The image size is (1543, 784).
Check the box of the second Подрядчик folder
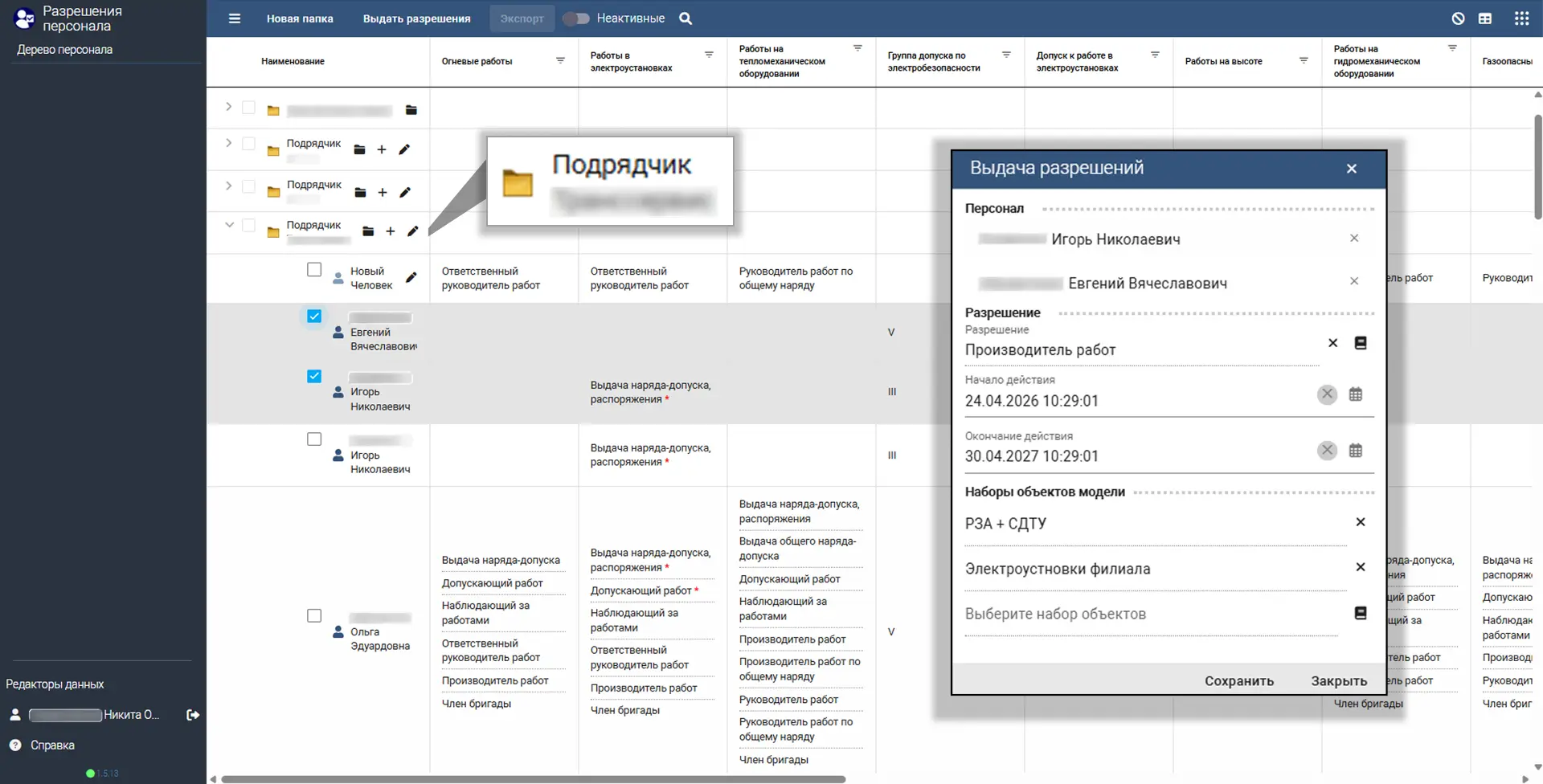pos(248,186)
